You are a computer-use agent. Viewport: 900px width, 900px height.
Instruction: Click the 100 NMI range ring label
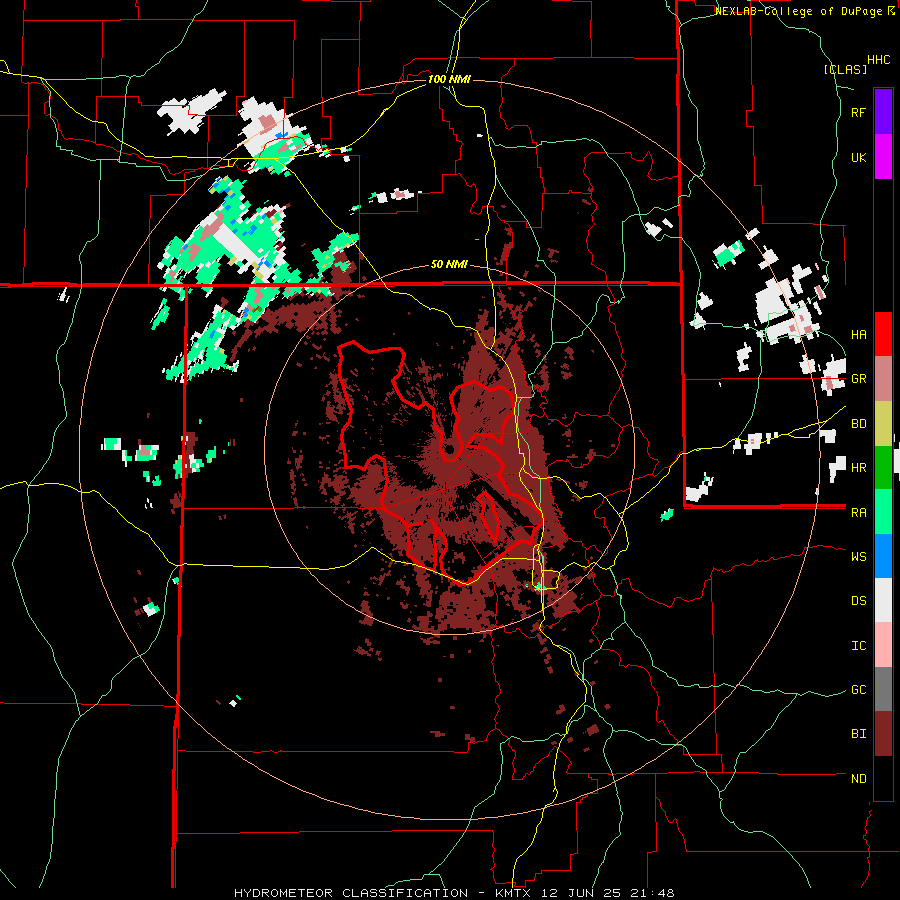(x=449, y=79)
